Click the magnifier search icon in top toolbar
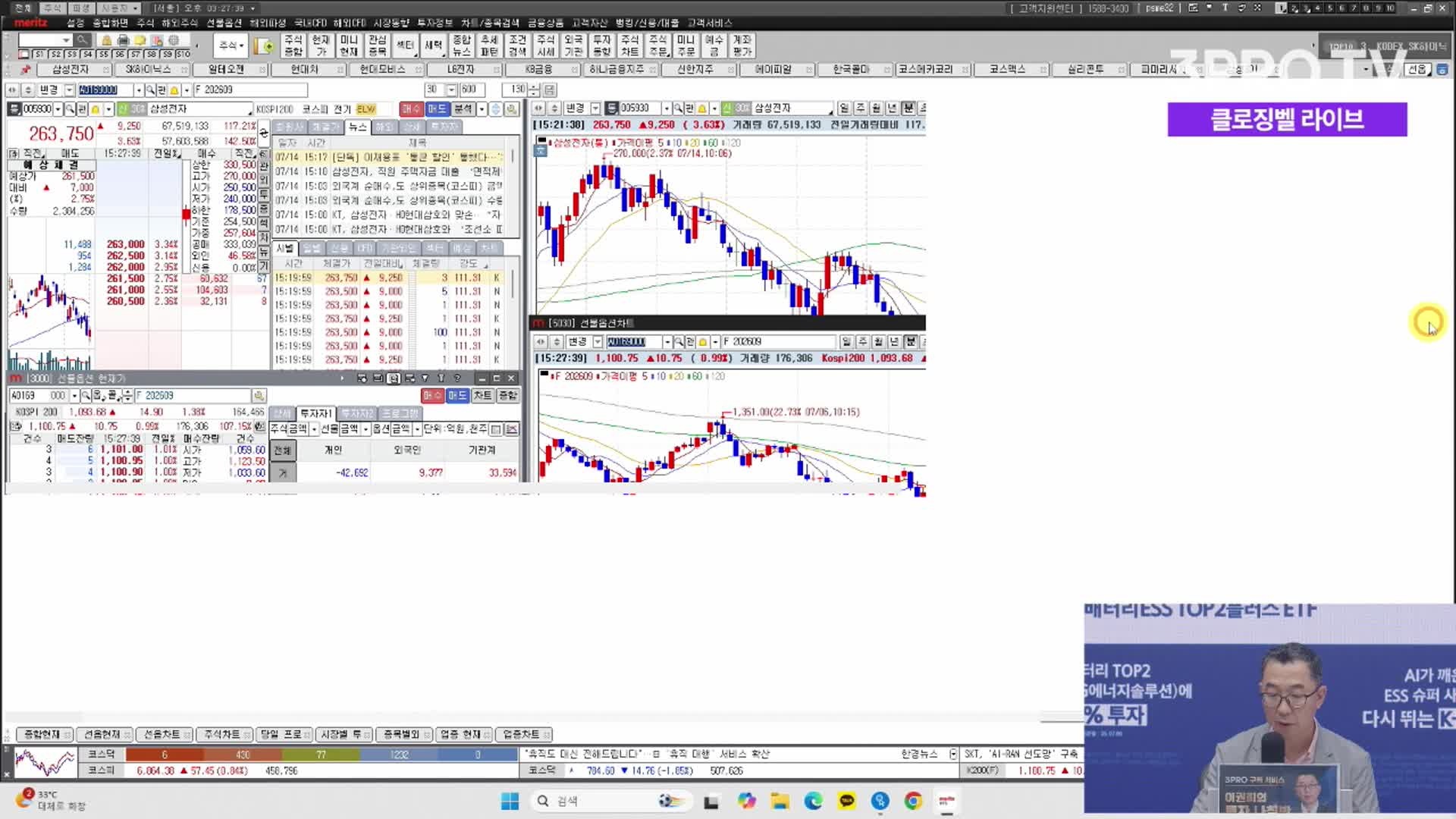Viewport: 1456px width, 819px height. 82,39
